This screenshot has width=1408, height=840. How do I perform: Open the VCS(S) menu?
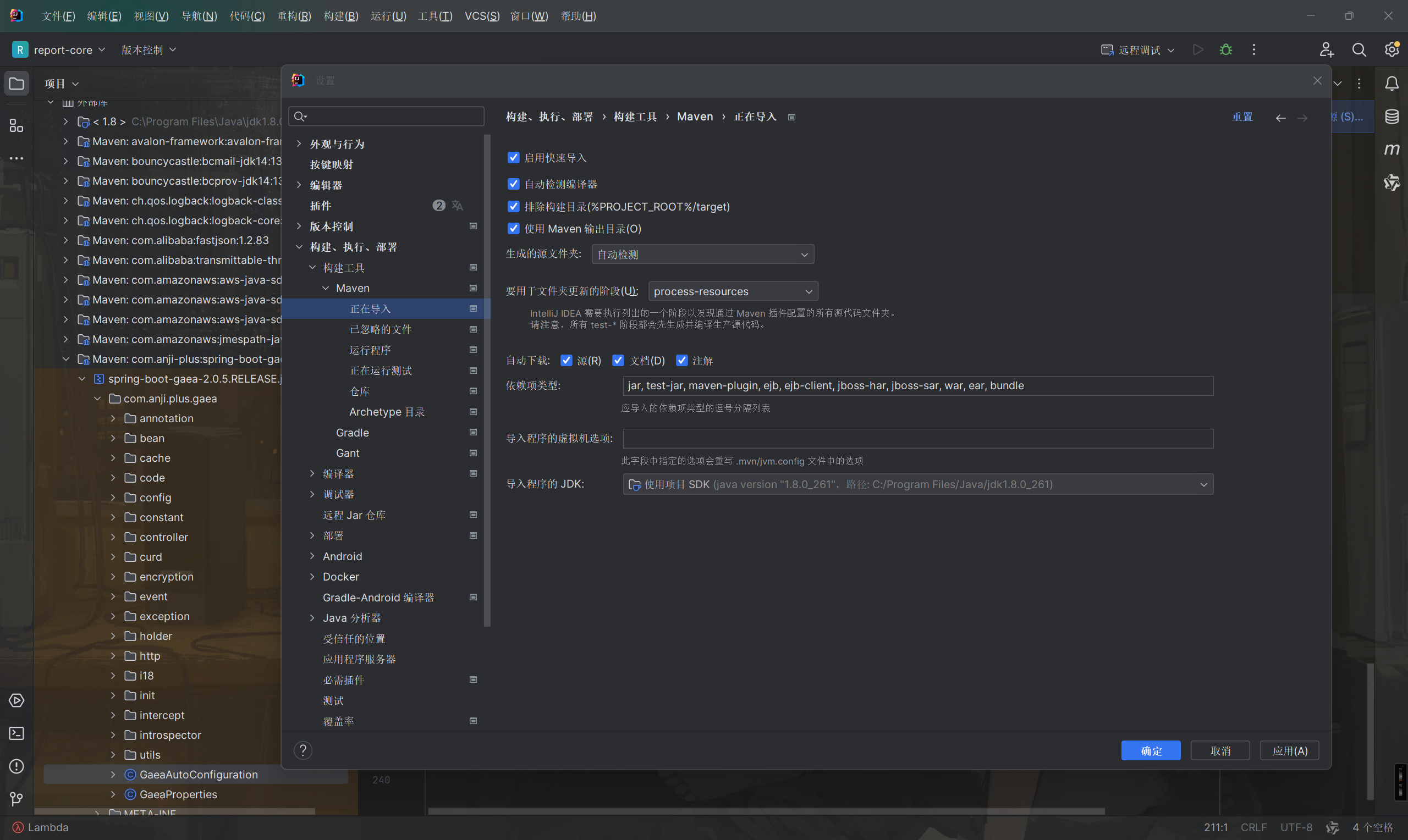click(x=482, y=16)
